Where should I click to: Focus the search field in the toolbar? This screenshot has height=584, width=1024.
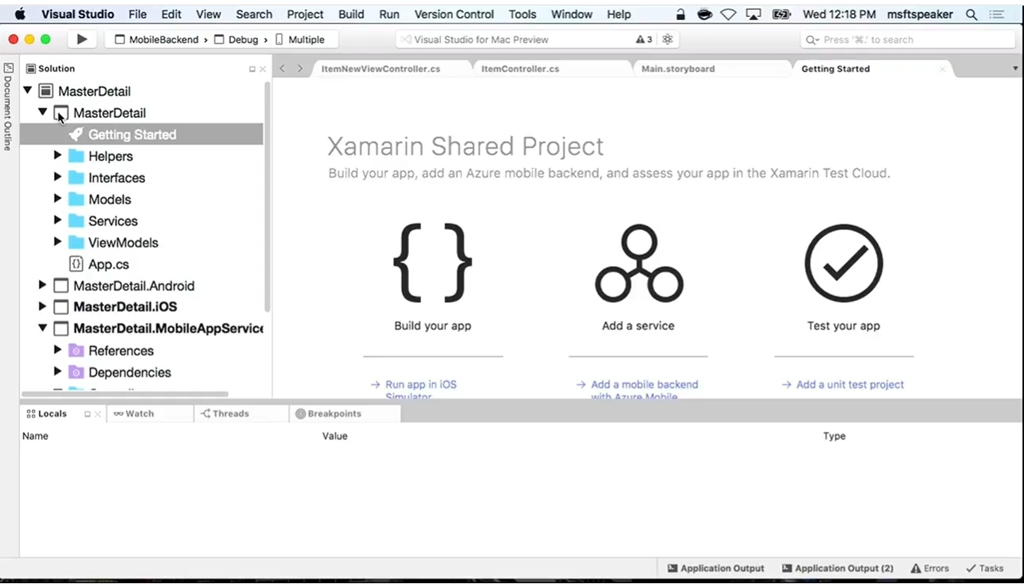[908, 39]
